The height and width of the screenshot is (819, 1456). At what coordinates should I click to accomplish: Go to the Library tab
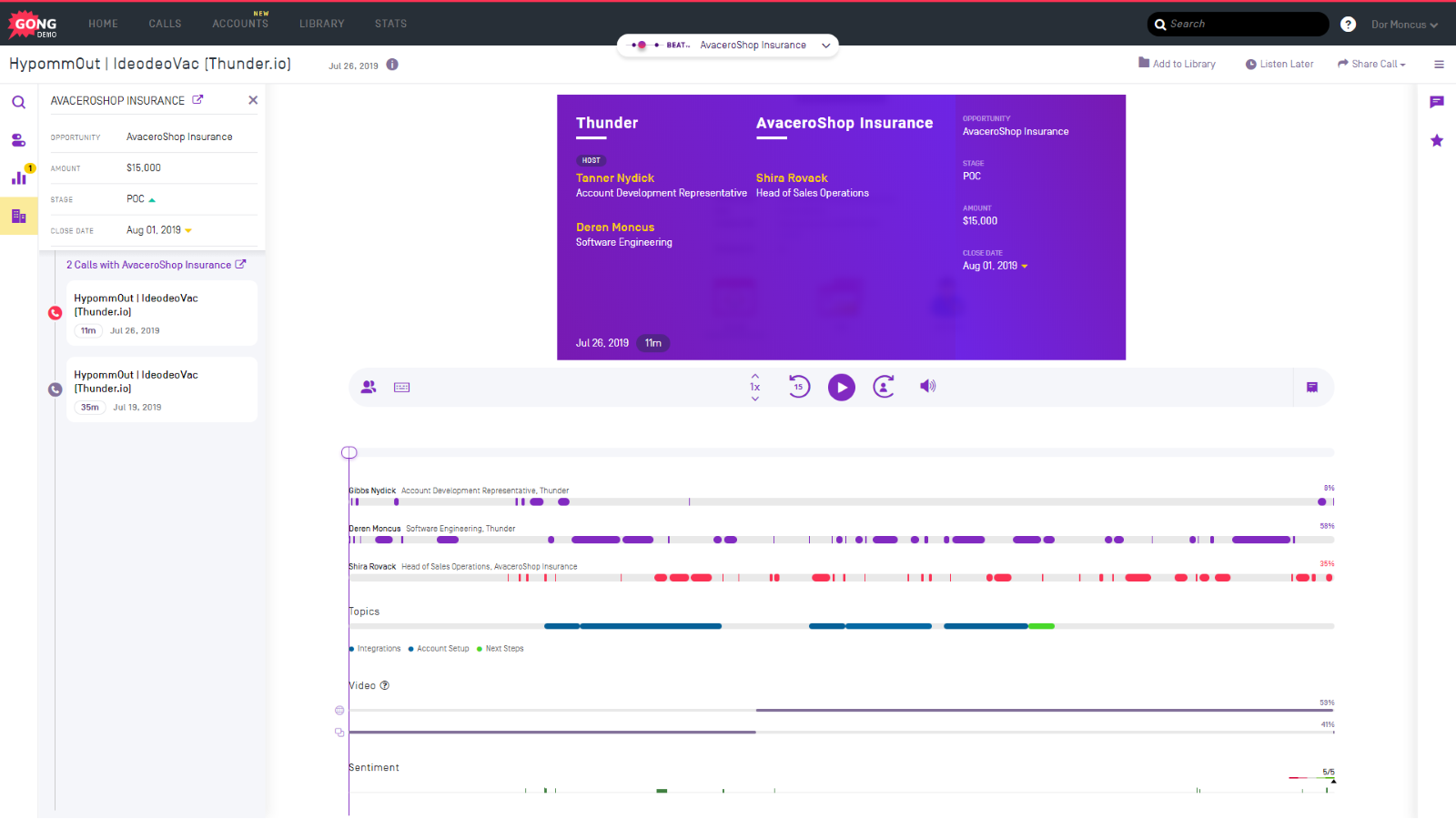click(322, 24)
